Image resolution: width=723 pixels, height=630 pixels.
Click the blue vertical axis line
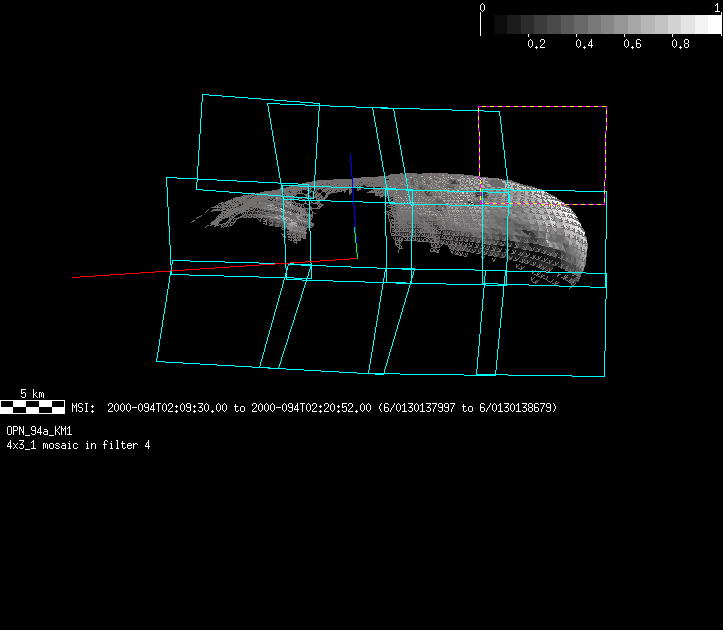pyautogui.click(x=351, y=170)
